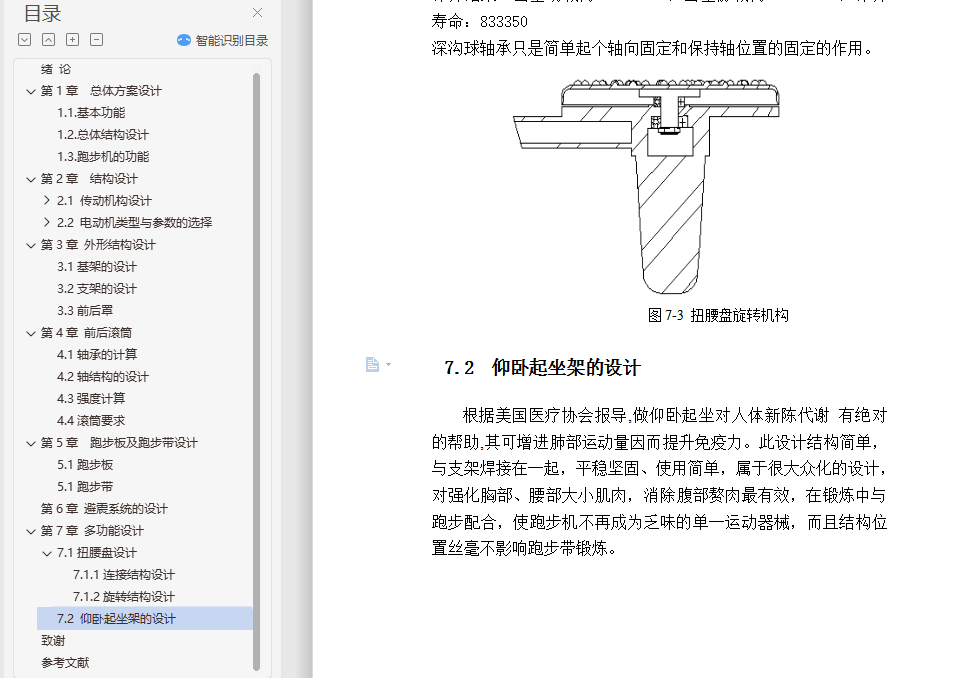This screenshot has width=978, height=678.
Task: Expand 2.1 传动机构设计
Action: click(47, 200)
